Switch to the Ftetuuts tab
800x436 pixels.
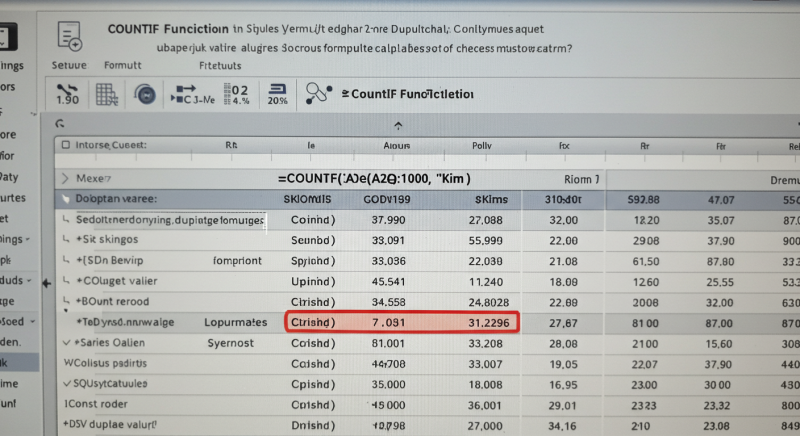coord(220,65)
